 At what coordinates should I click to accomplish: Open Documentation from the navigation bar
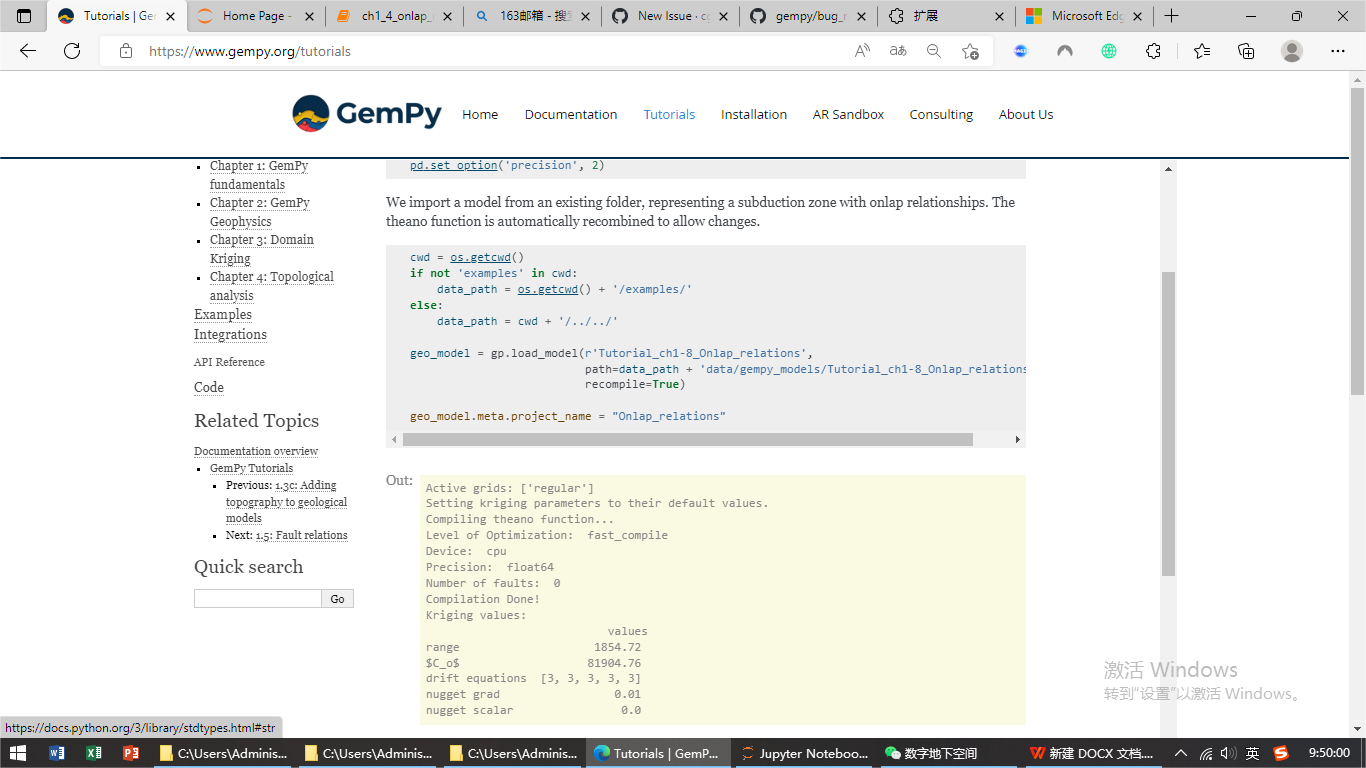pos(570,114)
